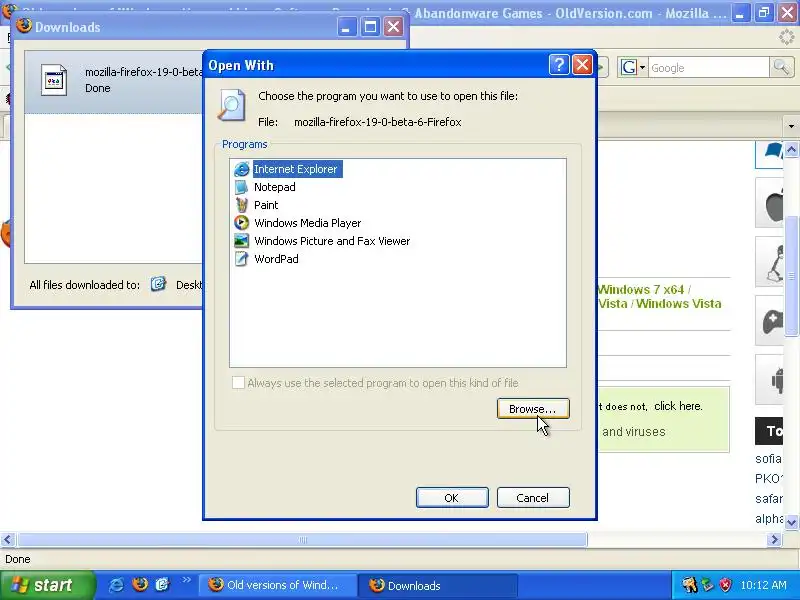
Task: Click the horizontal scrollbar left arrow
Action: point(7,539)
